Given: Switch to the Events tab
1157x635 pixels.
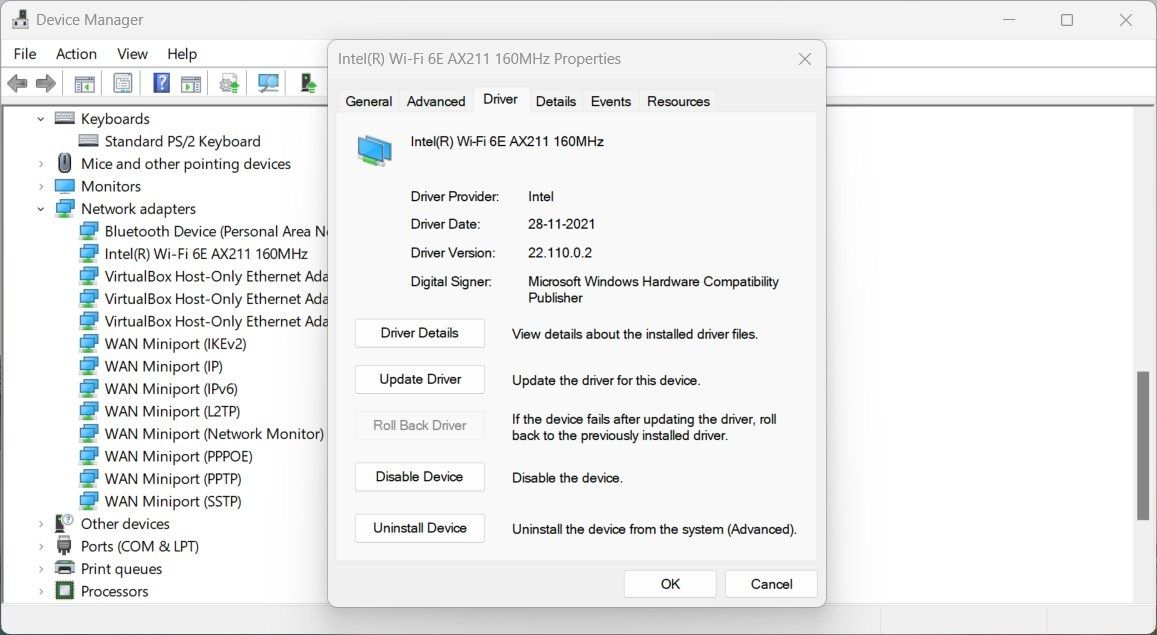Looking at the screenshot, I should tap(610, 101).
